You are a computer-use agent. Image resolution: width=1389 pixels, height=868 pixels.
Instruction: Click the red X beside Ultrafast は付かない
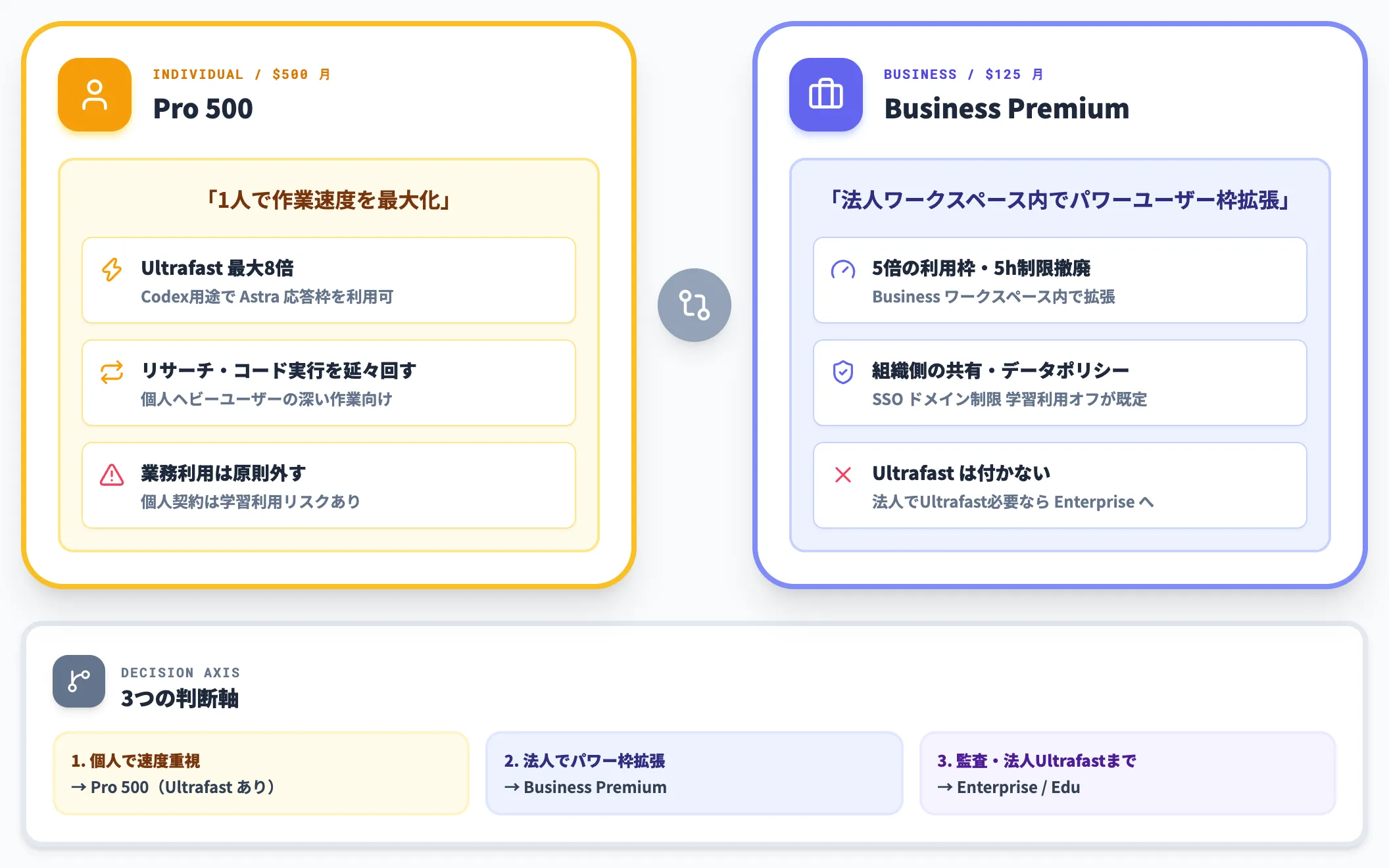(843, 474)
